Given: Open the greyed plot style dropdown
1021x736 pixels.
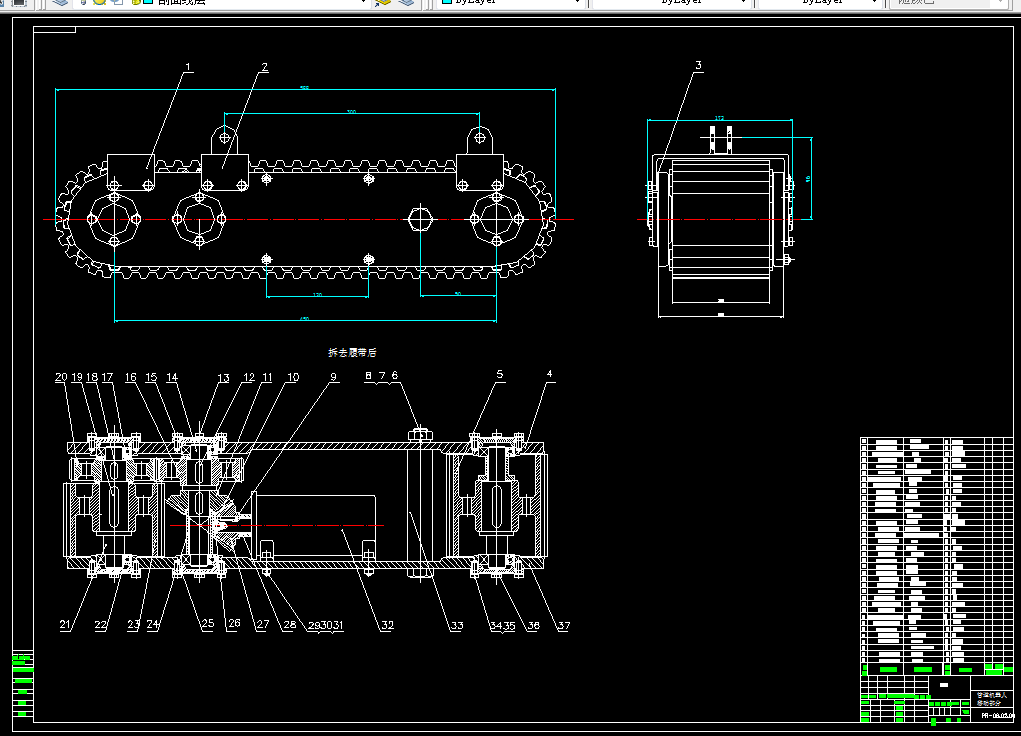Looking at the screenshot, I should (x=947, y=3).
